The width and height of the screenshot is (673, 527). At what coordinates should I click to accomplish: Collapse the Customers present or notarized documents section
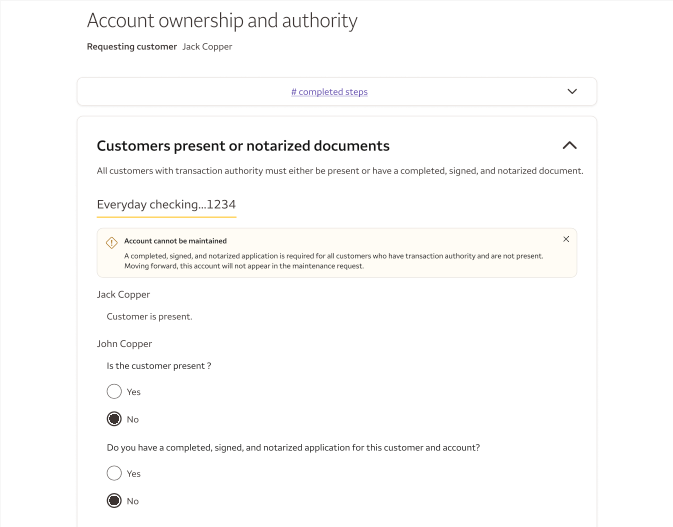(570, 146)
